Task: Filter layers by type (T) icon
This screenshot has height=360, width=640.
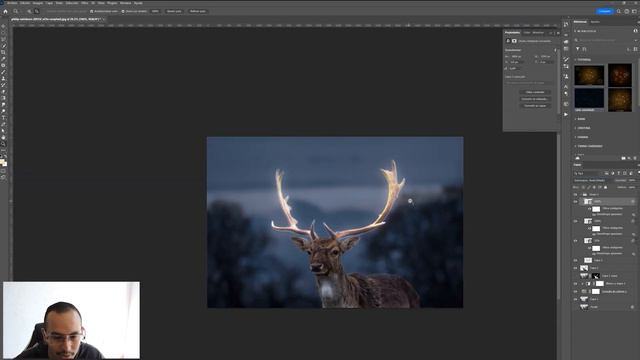Action: (x=619, y=173)
